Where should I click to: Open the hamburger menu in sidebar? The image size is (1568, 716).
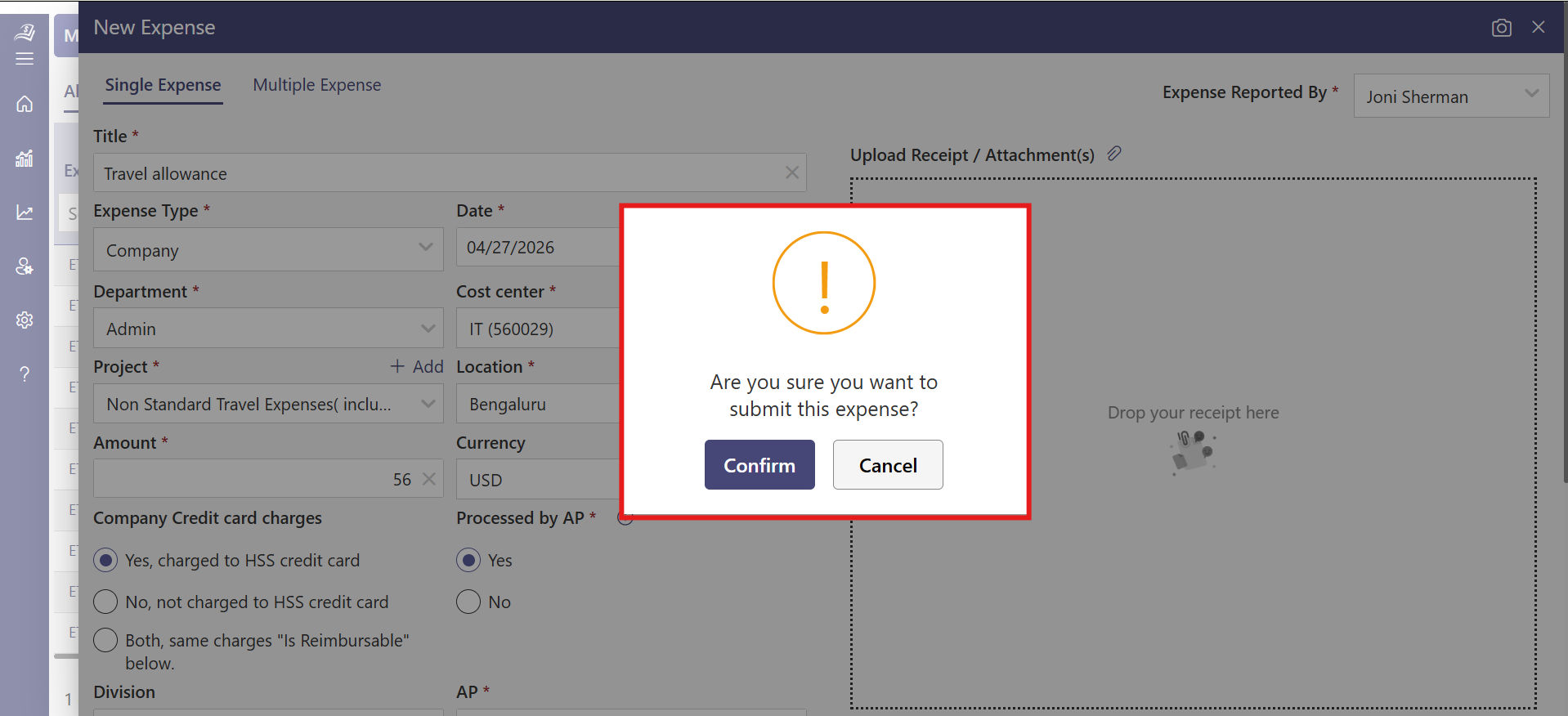pyautogui.click(x=25, y=59)
